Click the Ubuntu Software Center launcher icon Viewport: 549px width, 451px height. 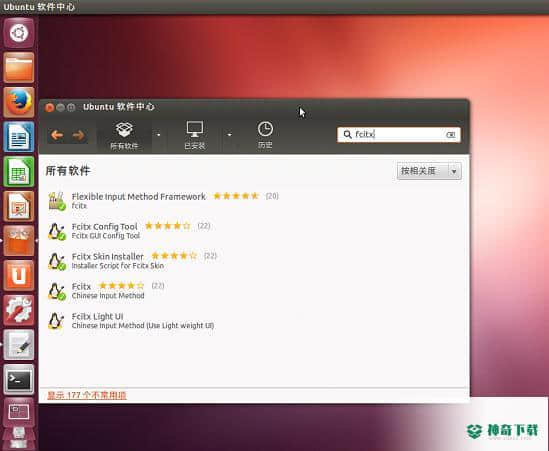[x=19, y=241]
